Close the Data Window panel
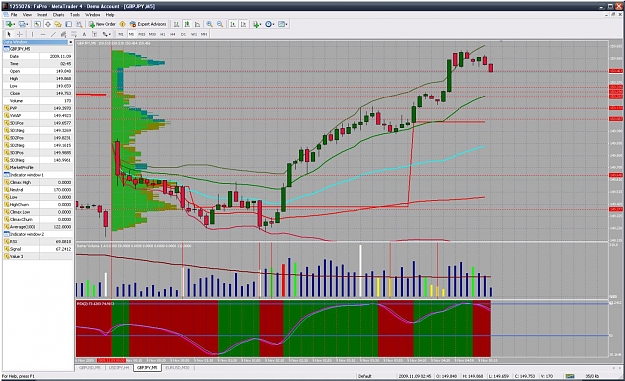Viewport: 625px width, 381px height. pyautogui.click(x=71, y=42)
